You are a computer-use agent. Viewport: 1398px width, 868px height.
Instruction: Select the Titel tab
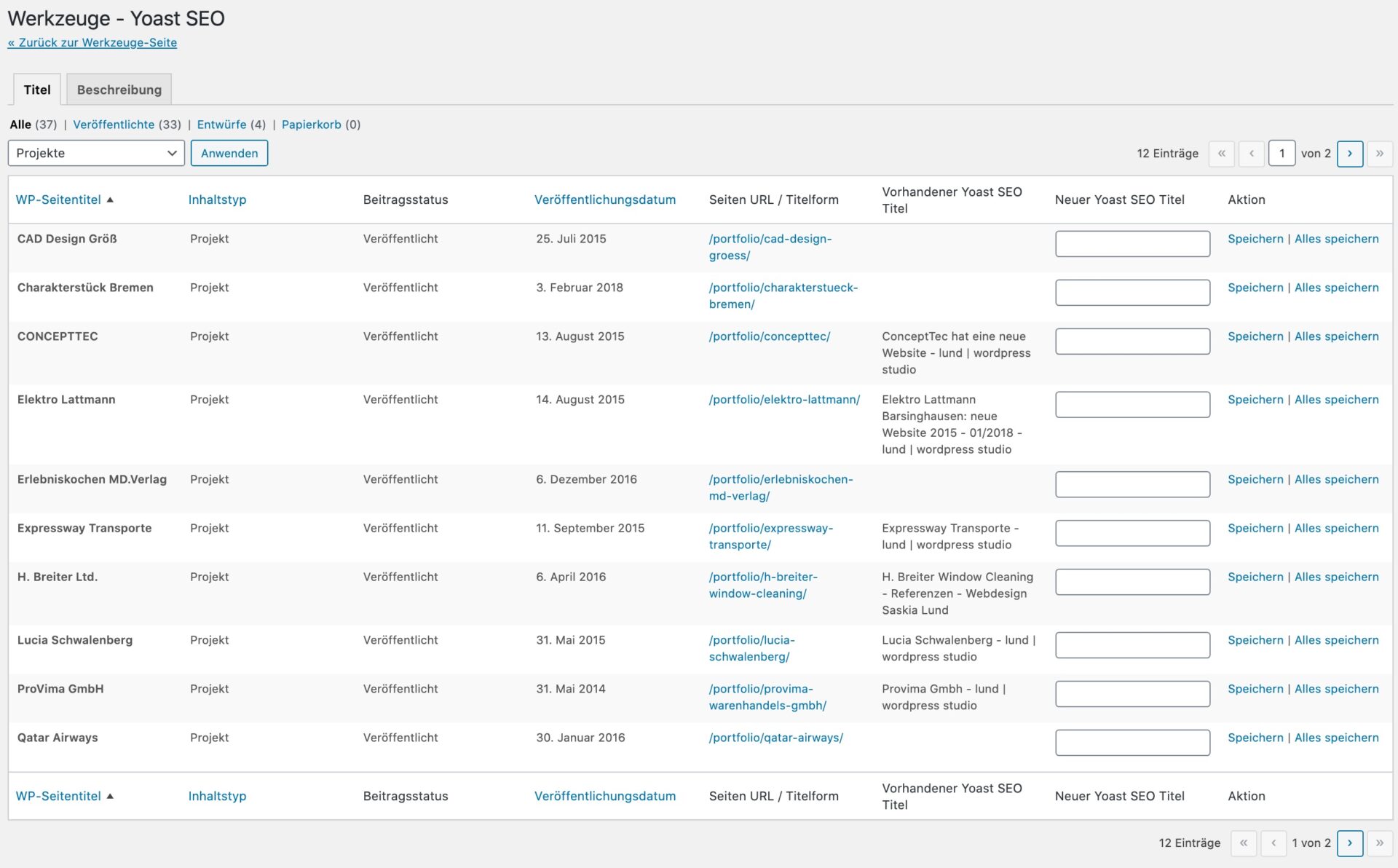(x=37, y=90)
